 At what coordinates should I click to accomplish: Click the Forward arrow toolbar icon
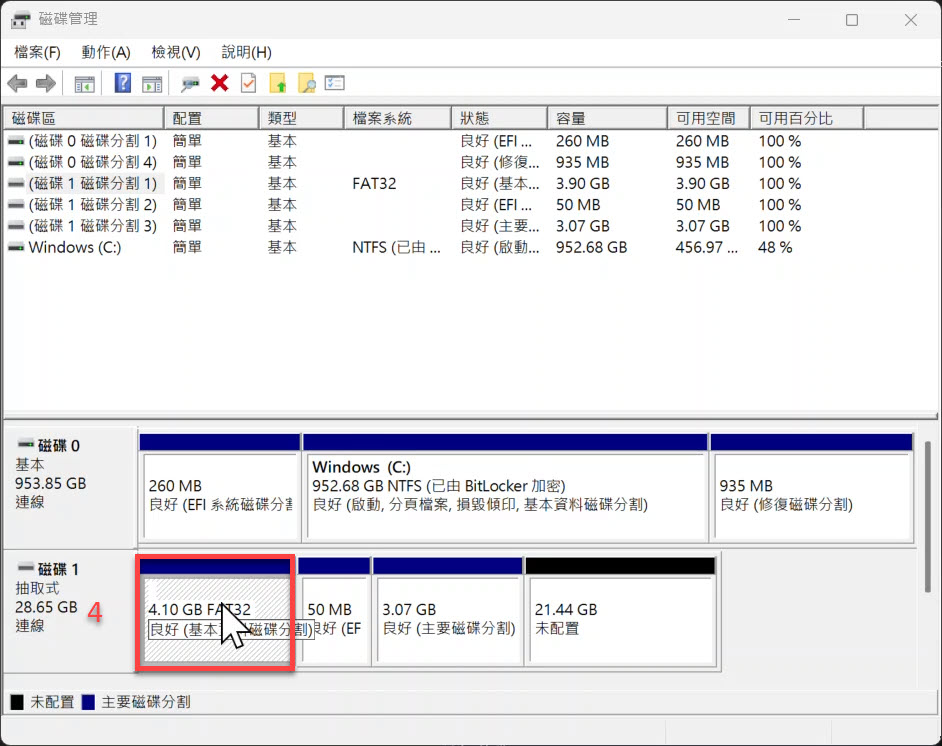(45, 84)
